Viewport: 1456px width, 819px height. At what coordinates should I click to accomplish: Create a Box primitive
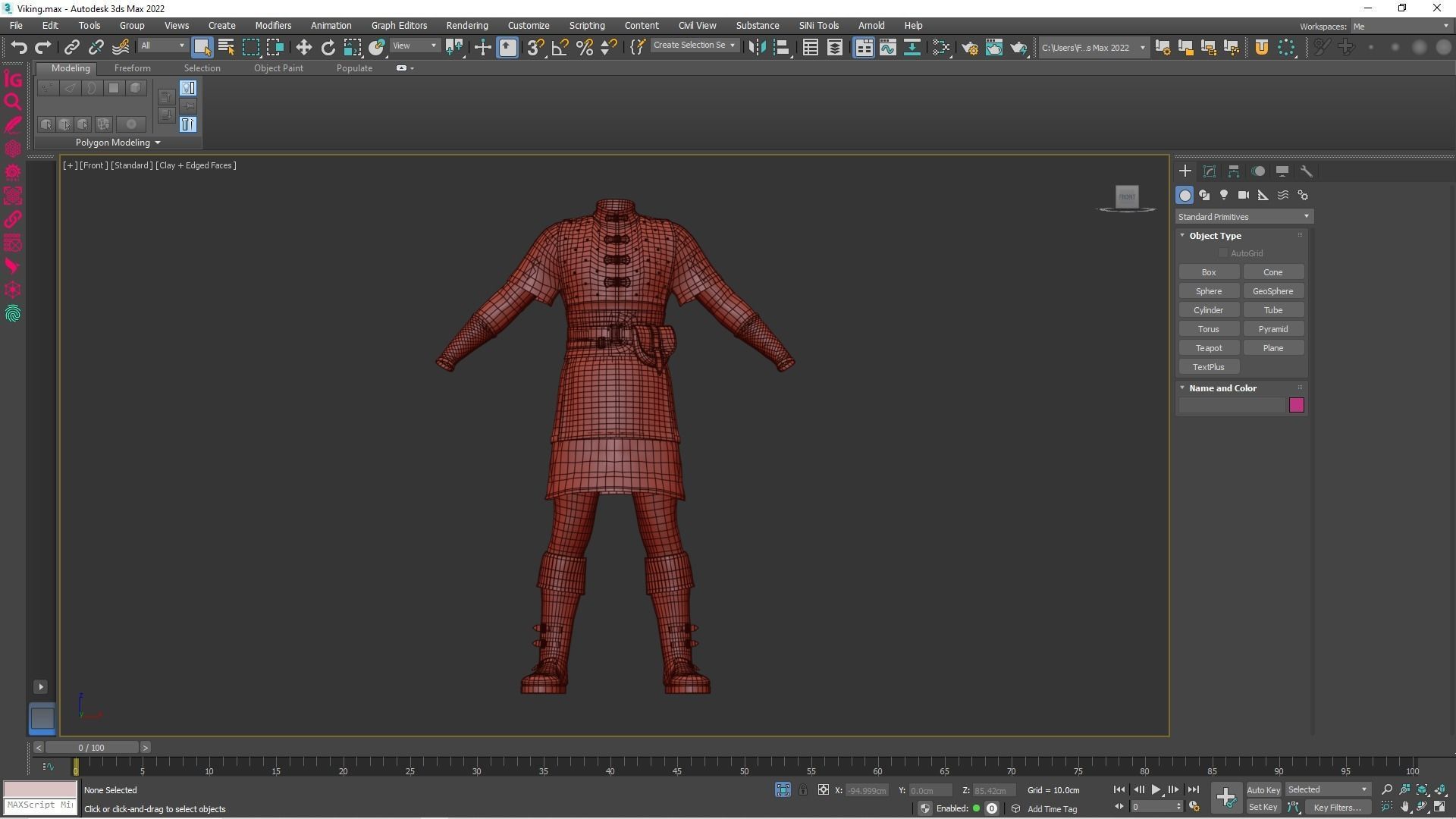point(1209,272)
